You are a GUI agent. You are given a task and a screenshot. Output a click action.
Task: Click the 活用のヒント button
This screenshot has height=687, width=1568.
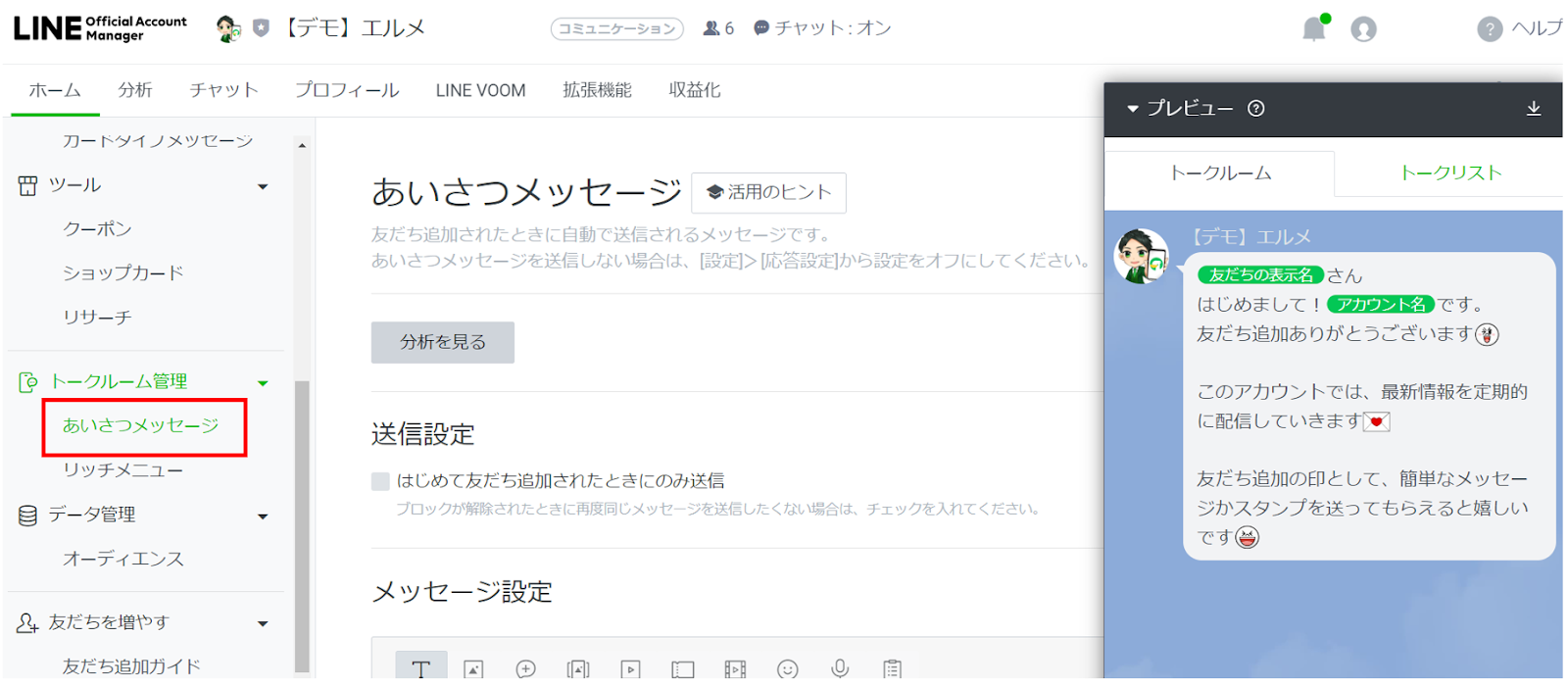click(x=768, y=192)
